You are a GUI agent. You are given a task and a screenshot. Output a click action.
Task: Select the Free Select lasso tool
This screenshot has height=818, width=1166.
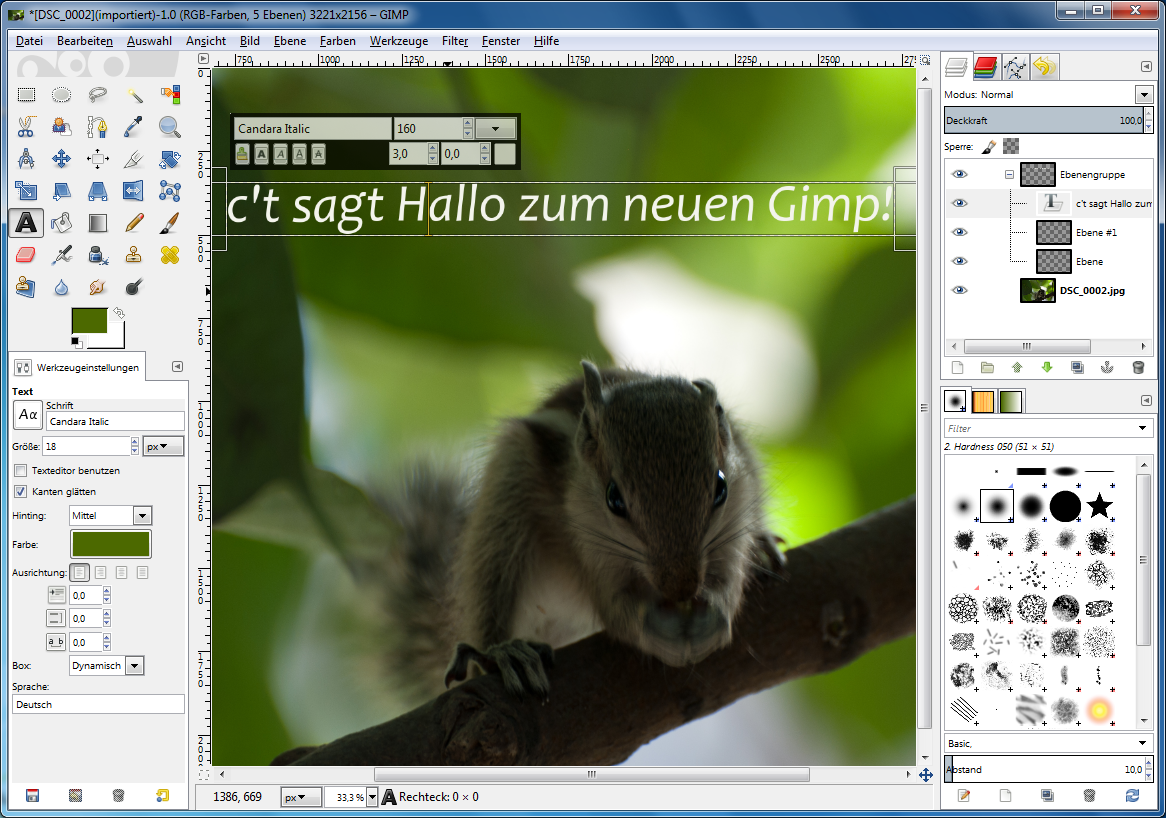[x=97, y=94]
